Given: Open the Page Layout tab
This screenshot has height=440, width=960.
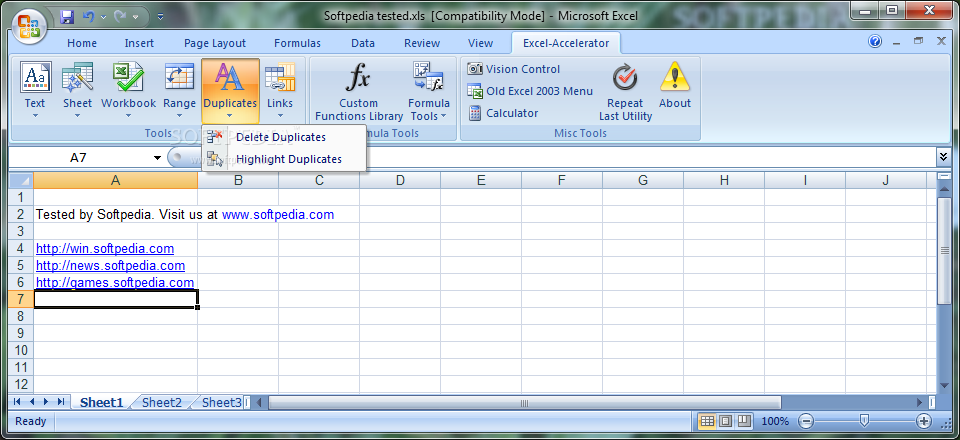Looking at the screenshot, I should [x=215, y=43].
